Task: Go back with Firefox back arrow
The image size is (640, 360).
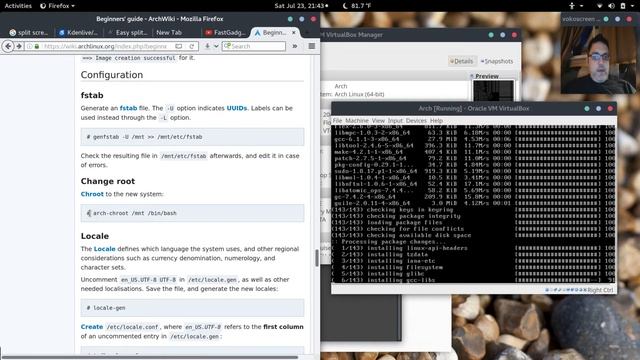Action: (8, 46)
